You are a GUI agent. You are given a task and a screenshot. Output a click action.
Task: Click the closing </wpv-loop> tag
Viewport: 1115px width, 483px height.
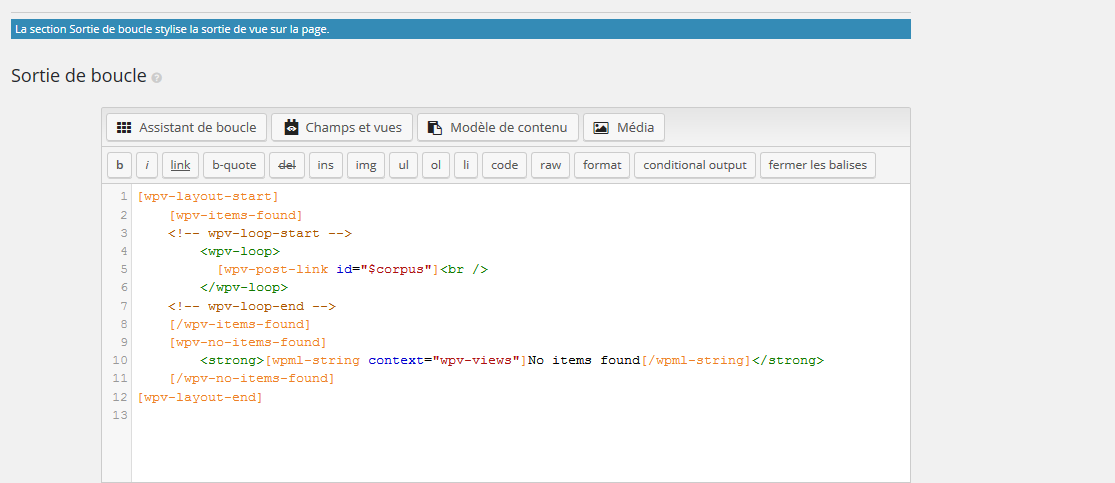point(244,287)
